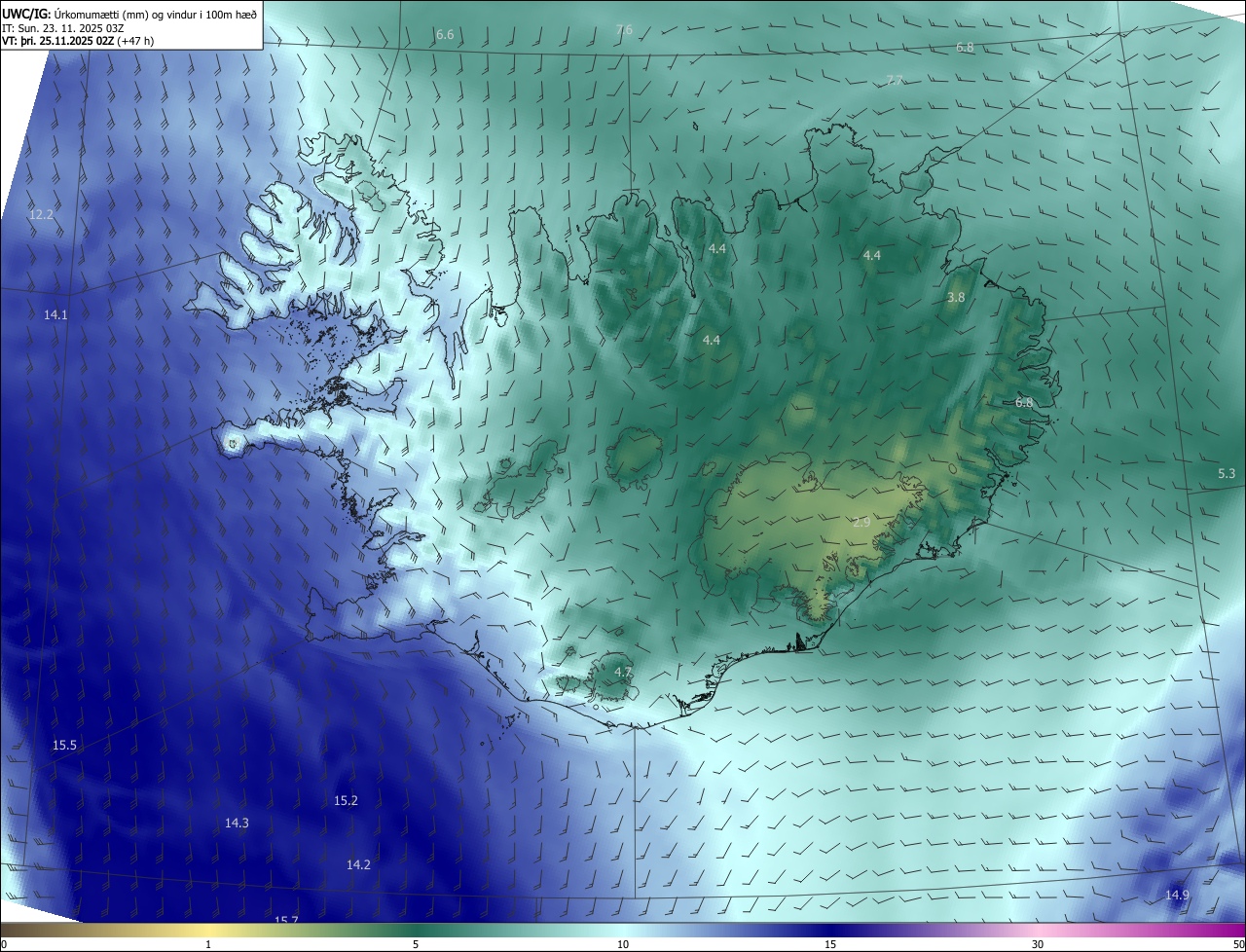Click the 14.2 value label on the map
The height and width of the screenshot is (952, 1246).
tap(358, 864)
